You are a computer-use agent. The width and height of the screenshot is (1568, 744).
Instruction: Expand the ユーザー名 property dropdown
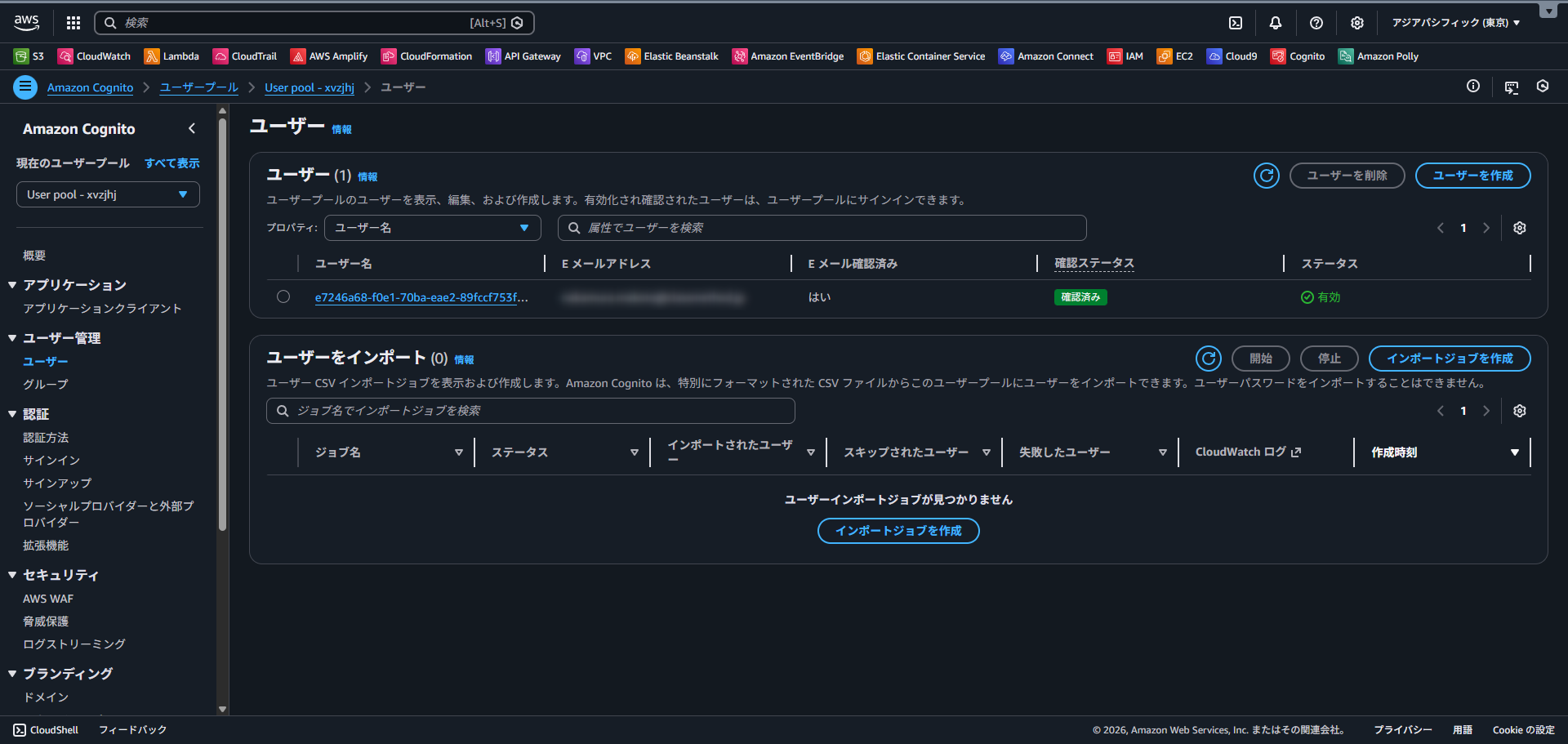(432, 228)
